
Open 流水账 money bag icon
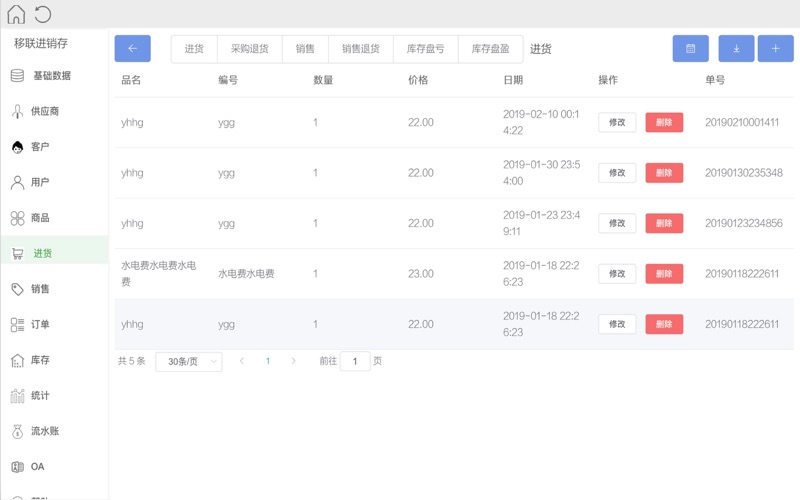pos(17,431)
